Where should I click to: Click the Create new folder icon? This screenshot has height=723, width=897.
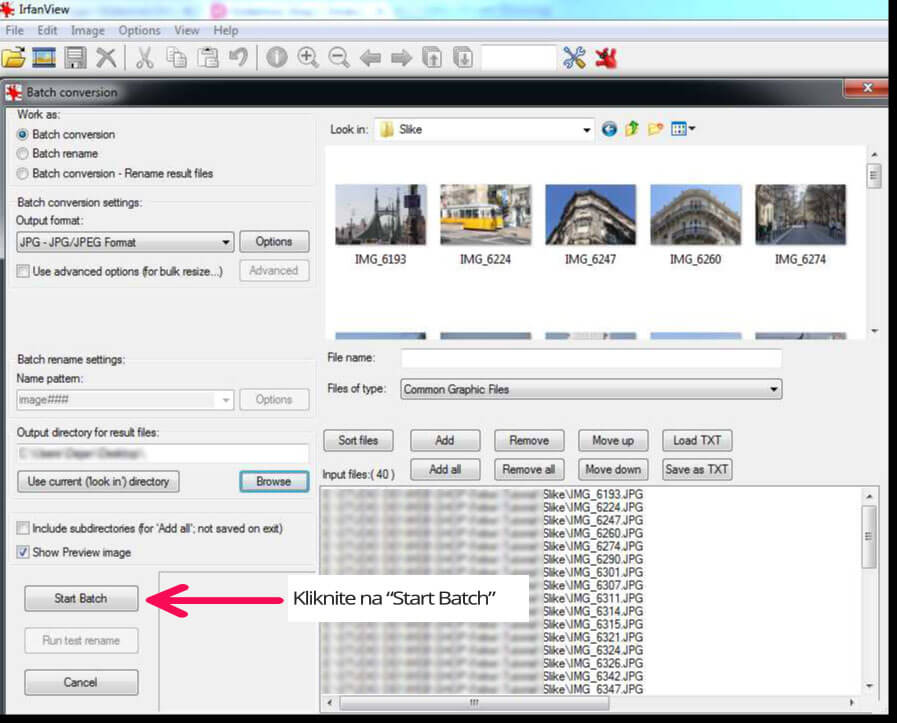pyautogui.click(x=656, y=129)
